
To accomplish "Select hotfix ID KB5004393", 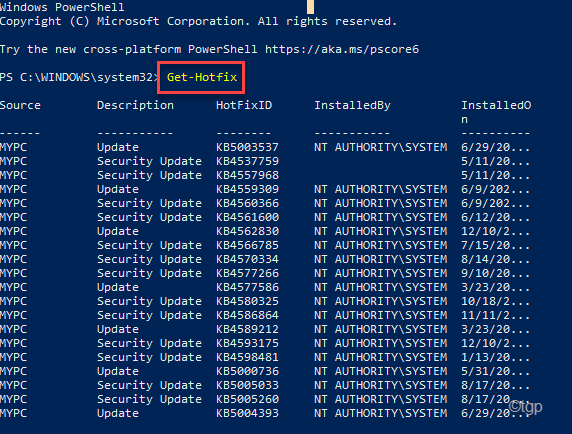I will click(x=247, y=413).
